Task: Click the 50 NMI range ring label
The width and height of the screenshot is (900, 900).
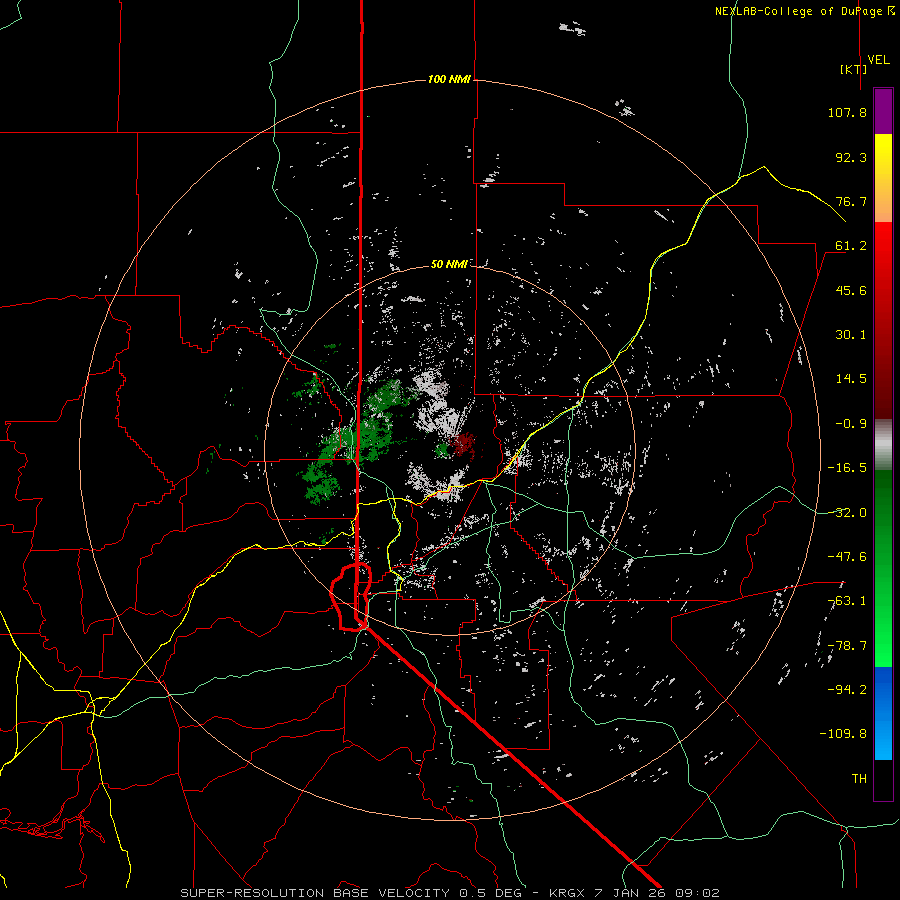Action: (449, 264)
